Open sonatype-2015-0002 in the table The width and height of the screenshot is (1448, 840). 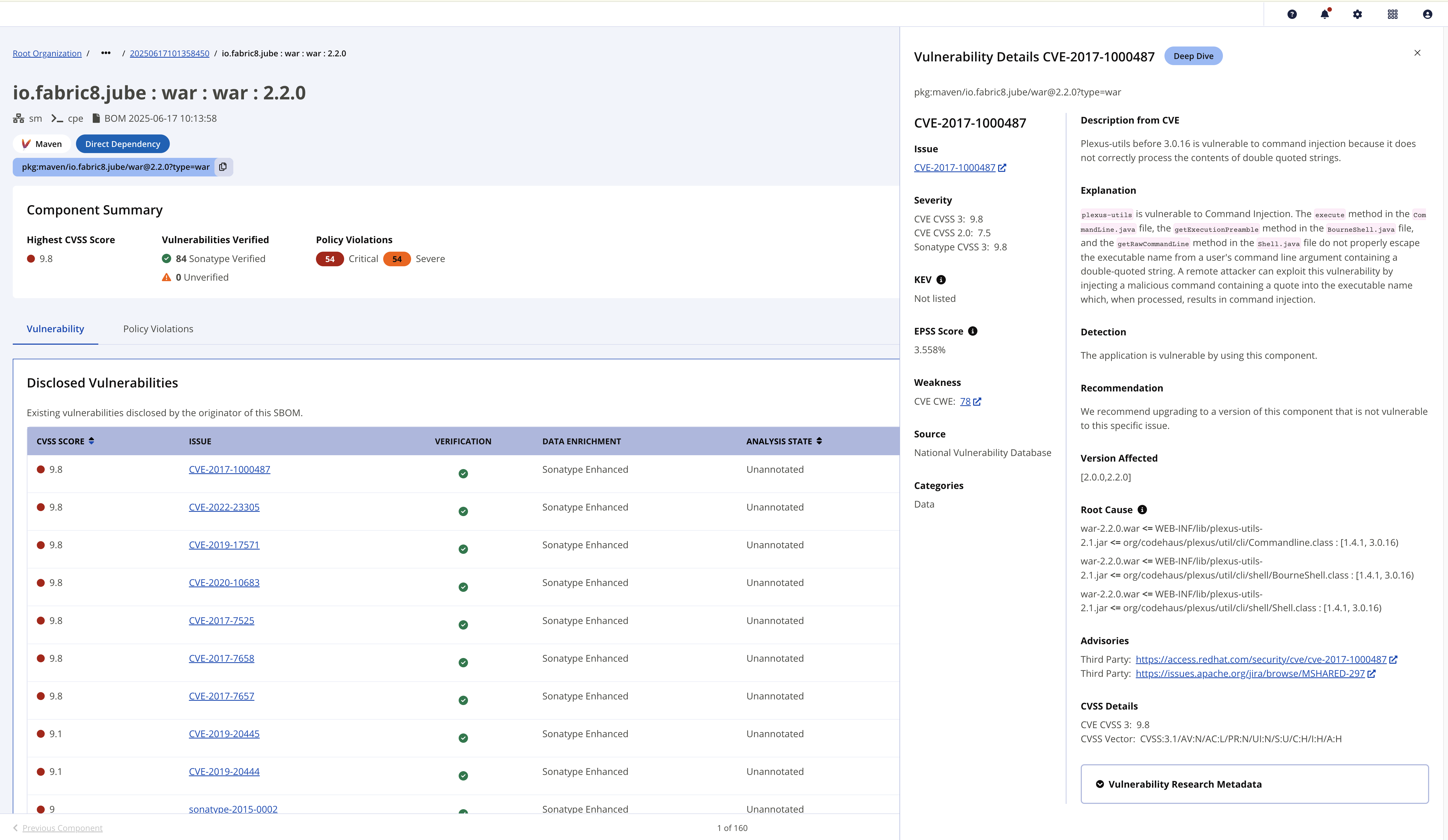click(233, 808)
